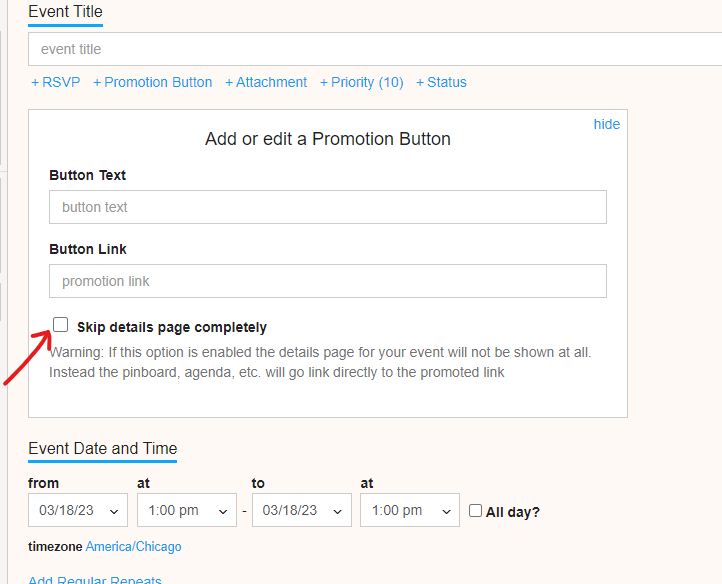Enable the All day? checkbox
The width and height of the screenshot is (722, 584).
(475, 511)
